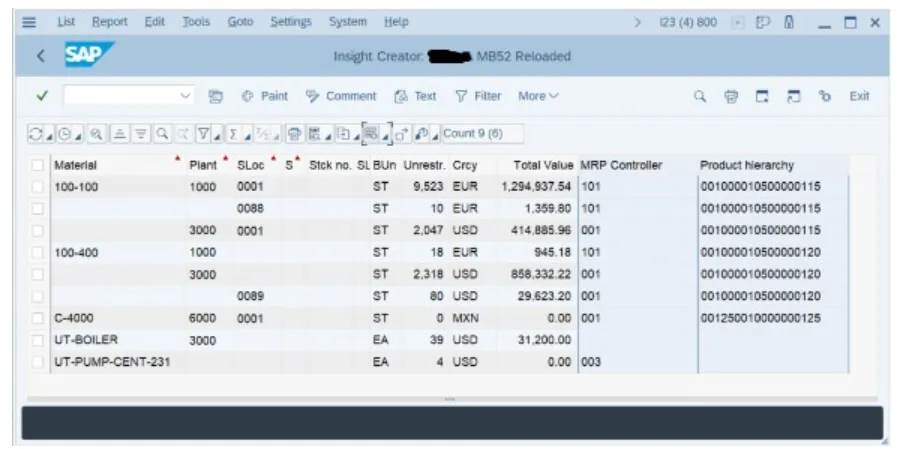This screenshot has height=449, width=897.
Task: Open dropdown arrow right before Count field
Action: pyautogui.click(x=435, y=137)
